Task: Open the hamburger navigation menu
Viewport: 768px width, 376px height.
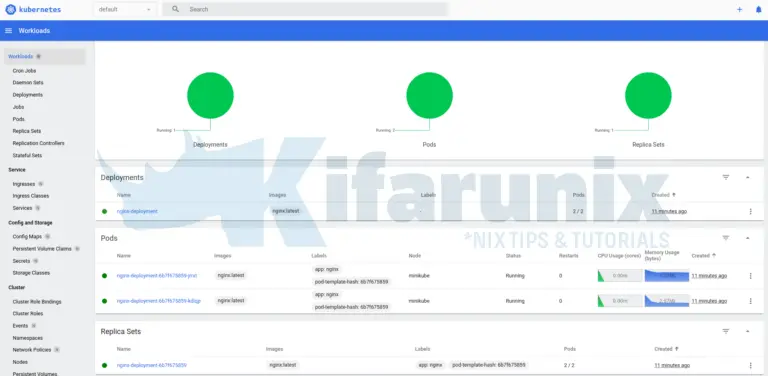Action: [x=8, y=30]
